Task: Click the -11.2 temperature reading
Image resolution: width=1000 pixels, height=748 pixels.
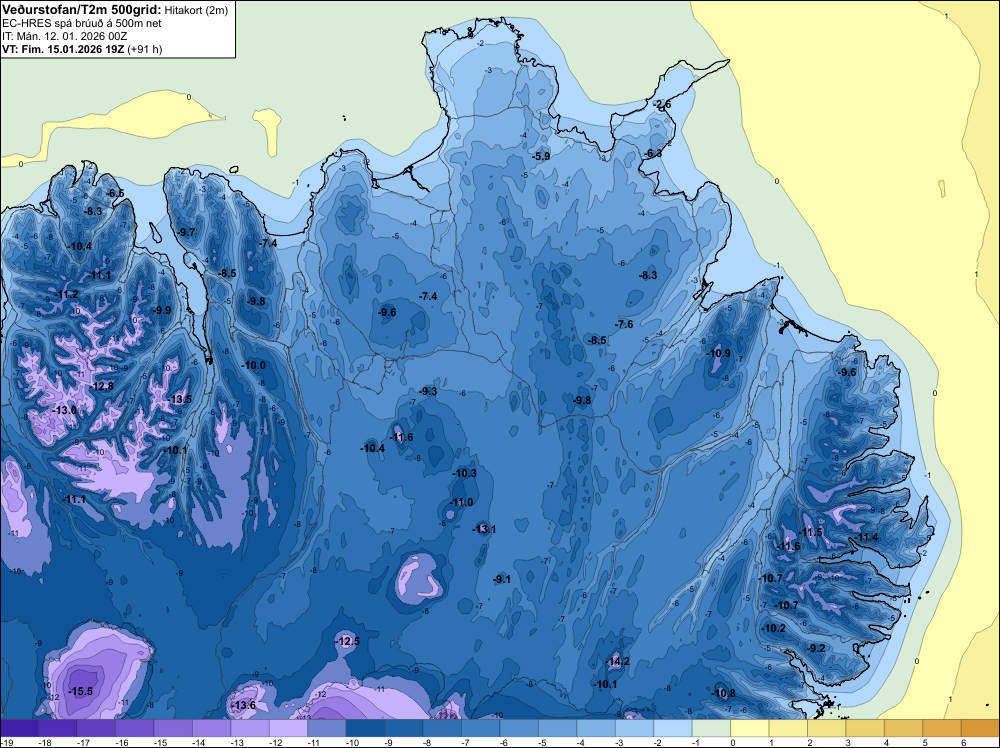Action: tap(66, 295)
